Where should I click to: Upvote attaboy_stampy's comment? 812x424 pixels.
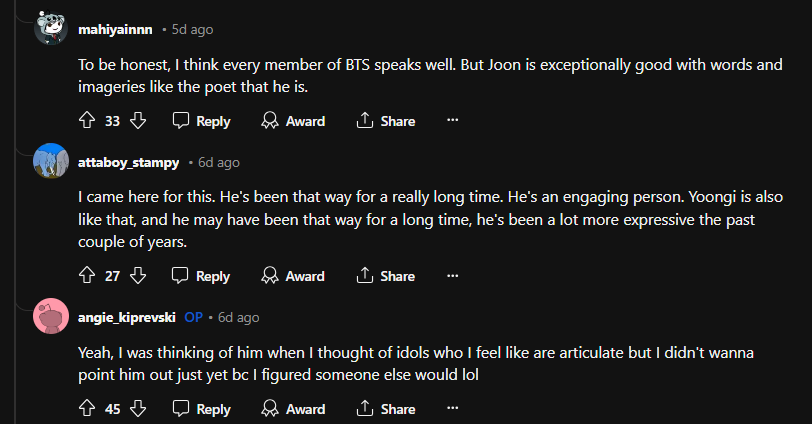coord(87,276)
